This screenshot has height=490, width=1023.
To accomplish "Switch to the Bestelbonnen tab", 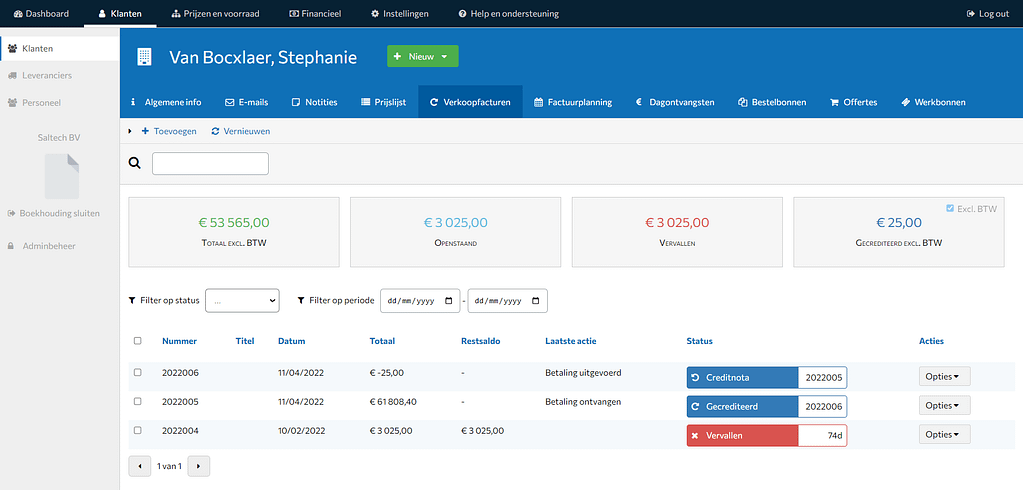I will [772, 102].
